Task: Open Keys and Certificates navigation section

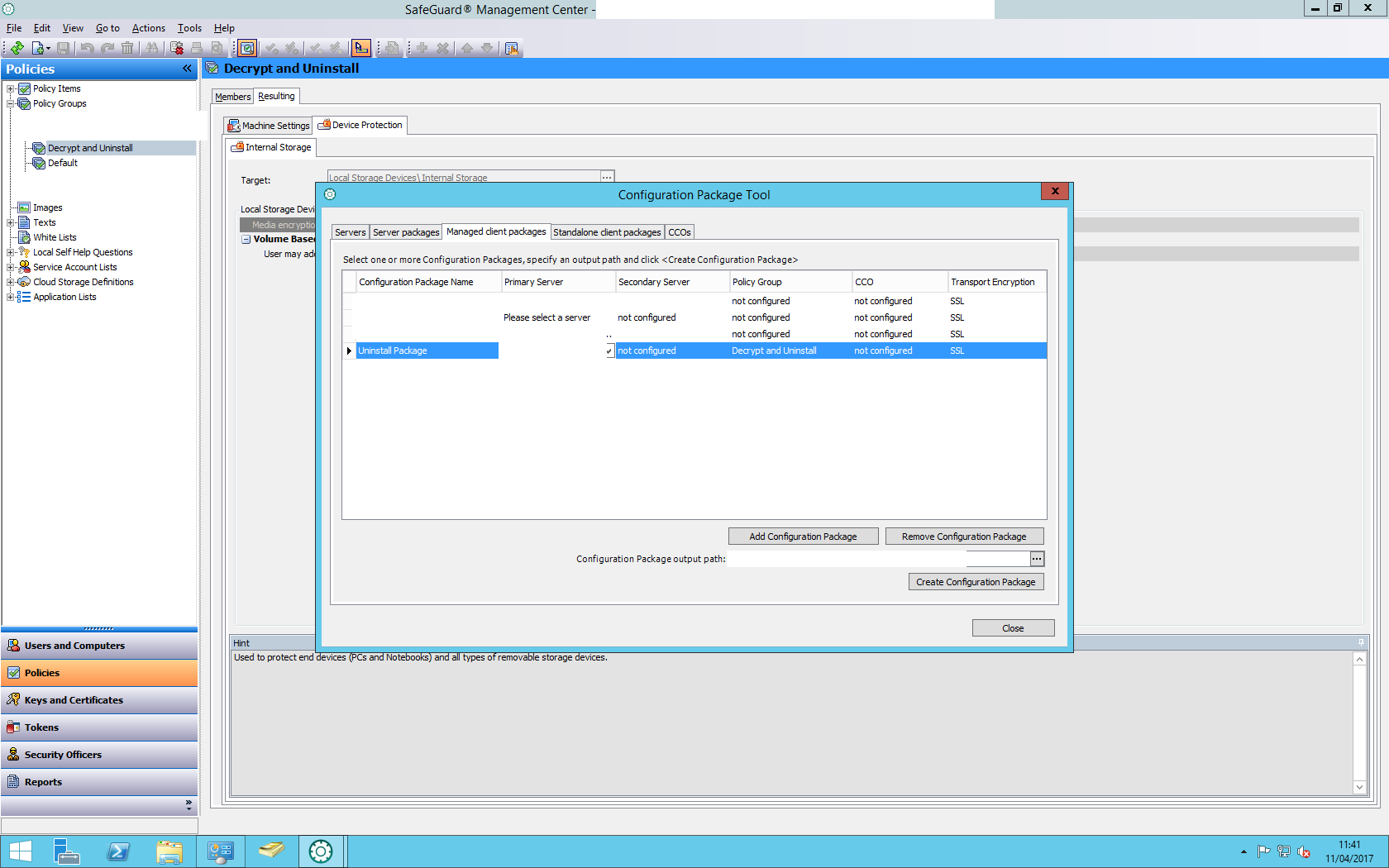Action: [99, 700]
